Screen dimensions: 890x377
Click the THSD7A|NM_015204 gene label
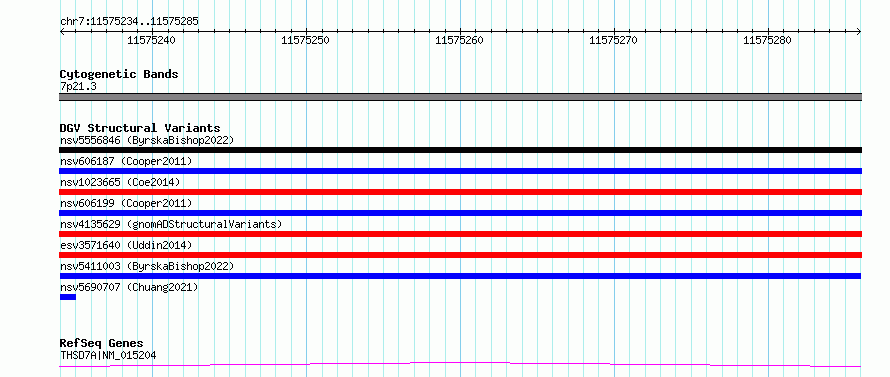[108, 355]
